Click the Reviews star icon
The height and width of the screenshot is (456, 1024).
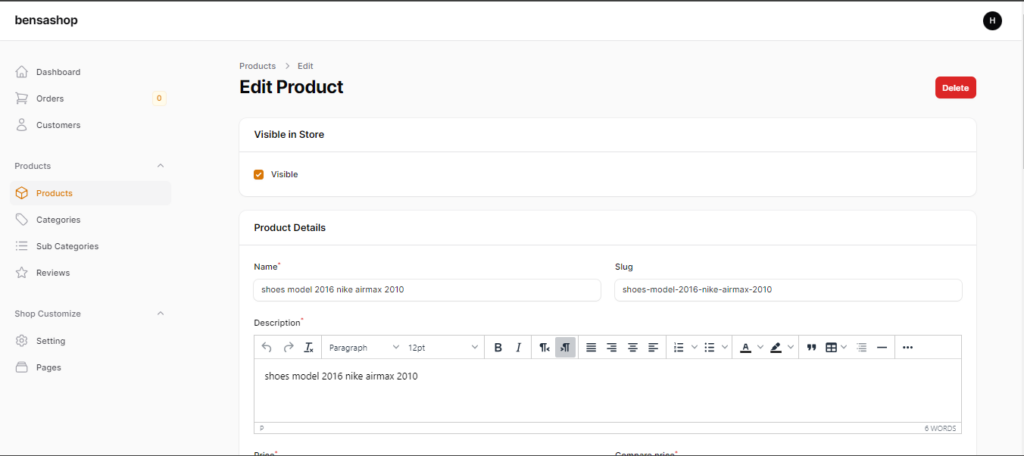point(22,272)
